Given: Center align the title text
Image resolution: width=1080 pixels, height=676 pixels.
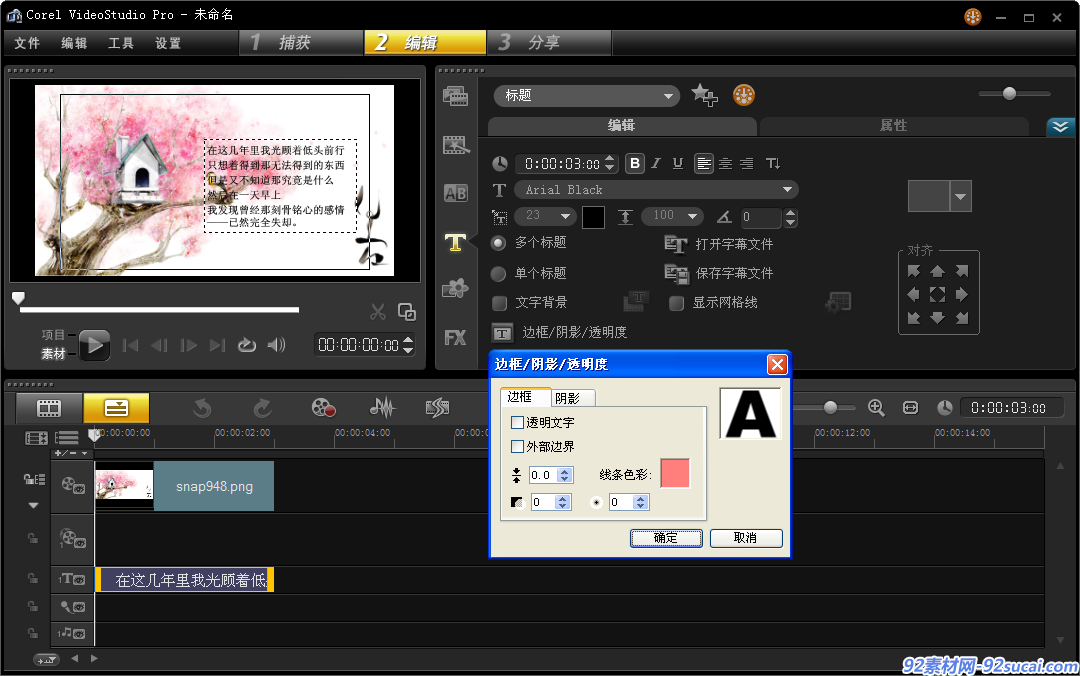Looking at the screenshot, I should pos(725,163).
